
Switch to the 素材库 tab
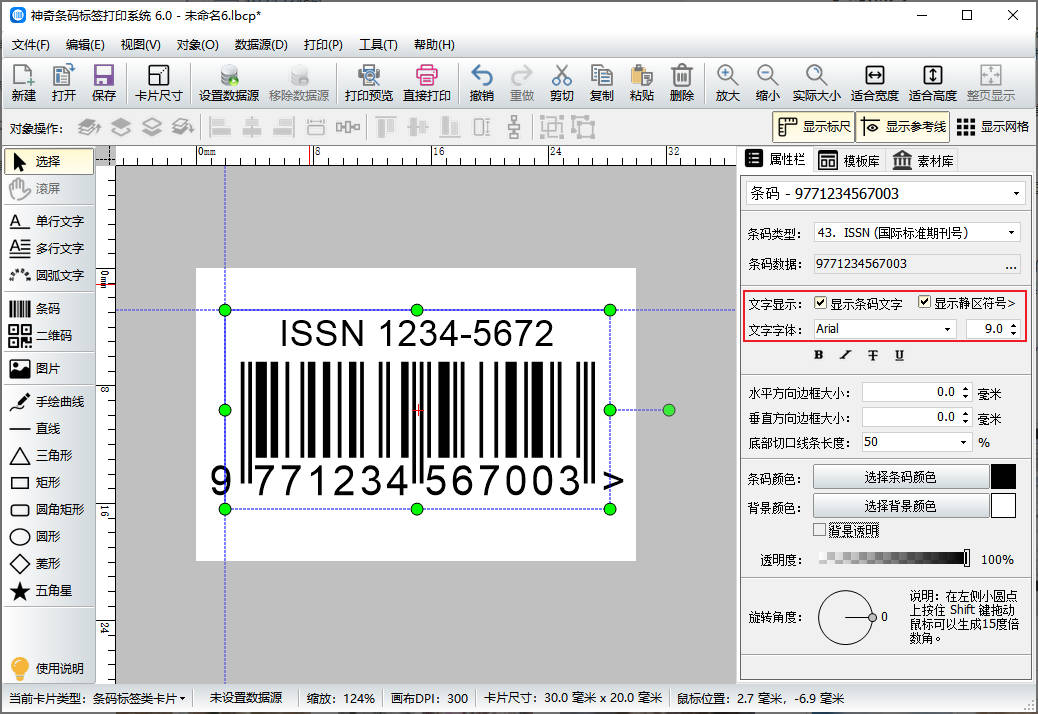(x=923, y=161)
